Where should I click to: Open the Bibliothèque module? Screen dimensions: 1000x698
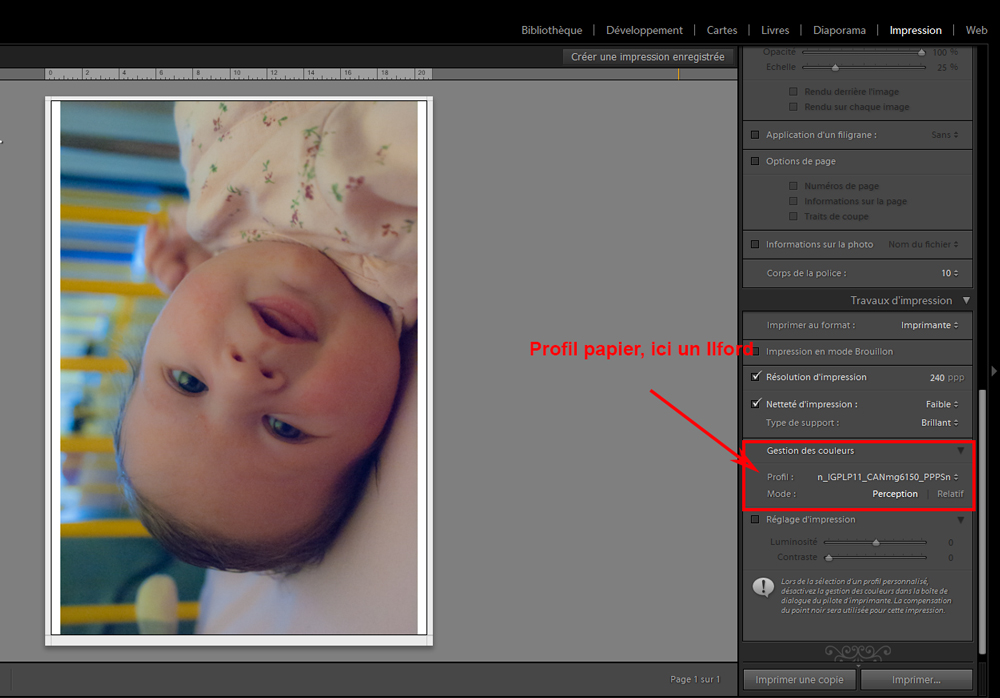[552, 30]
